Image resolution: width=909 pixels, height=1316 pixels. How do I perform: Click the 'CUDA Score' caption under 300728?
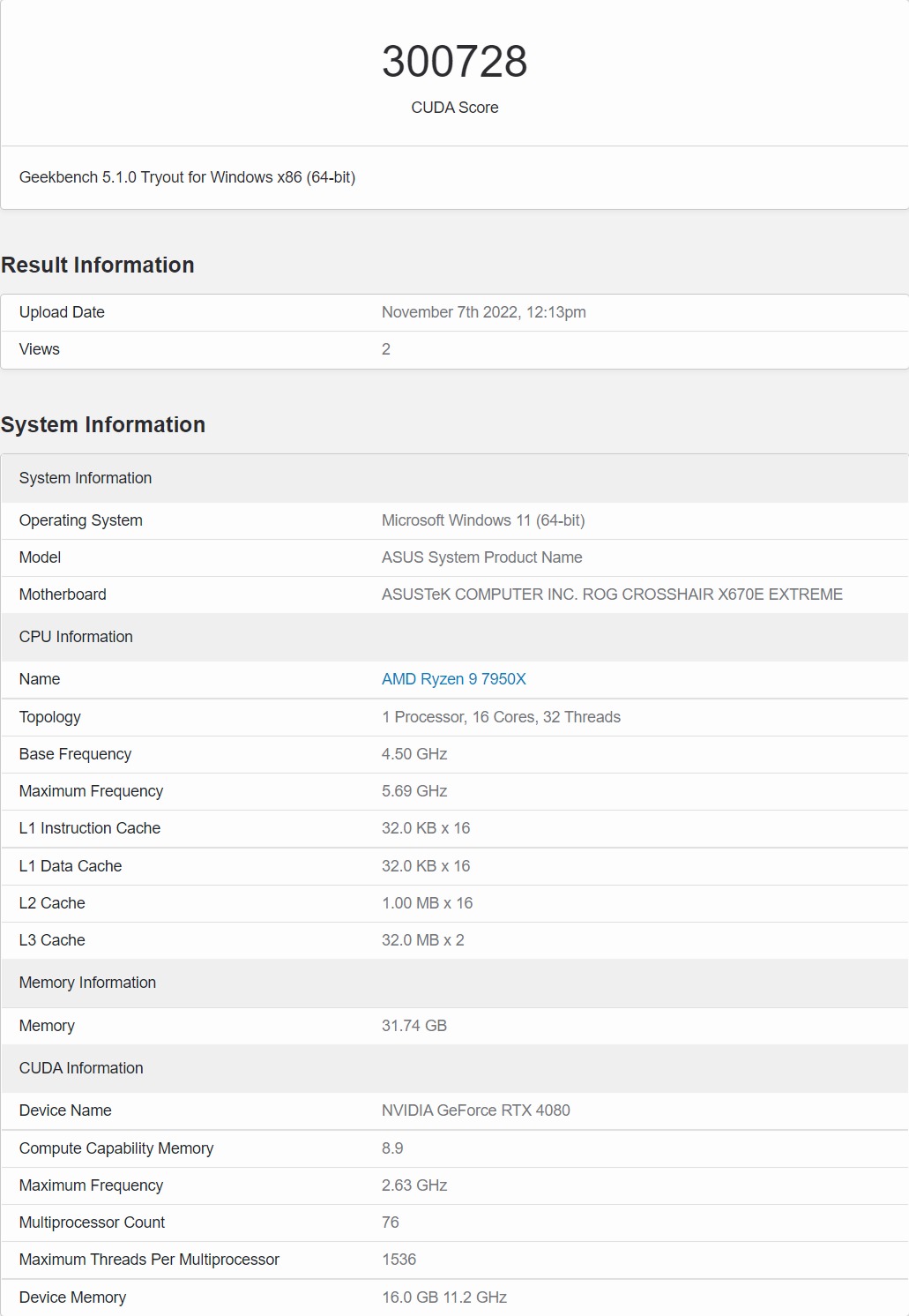[454, 108]
